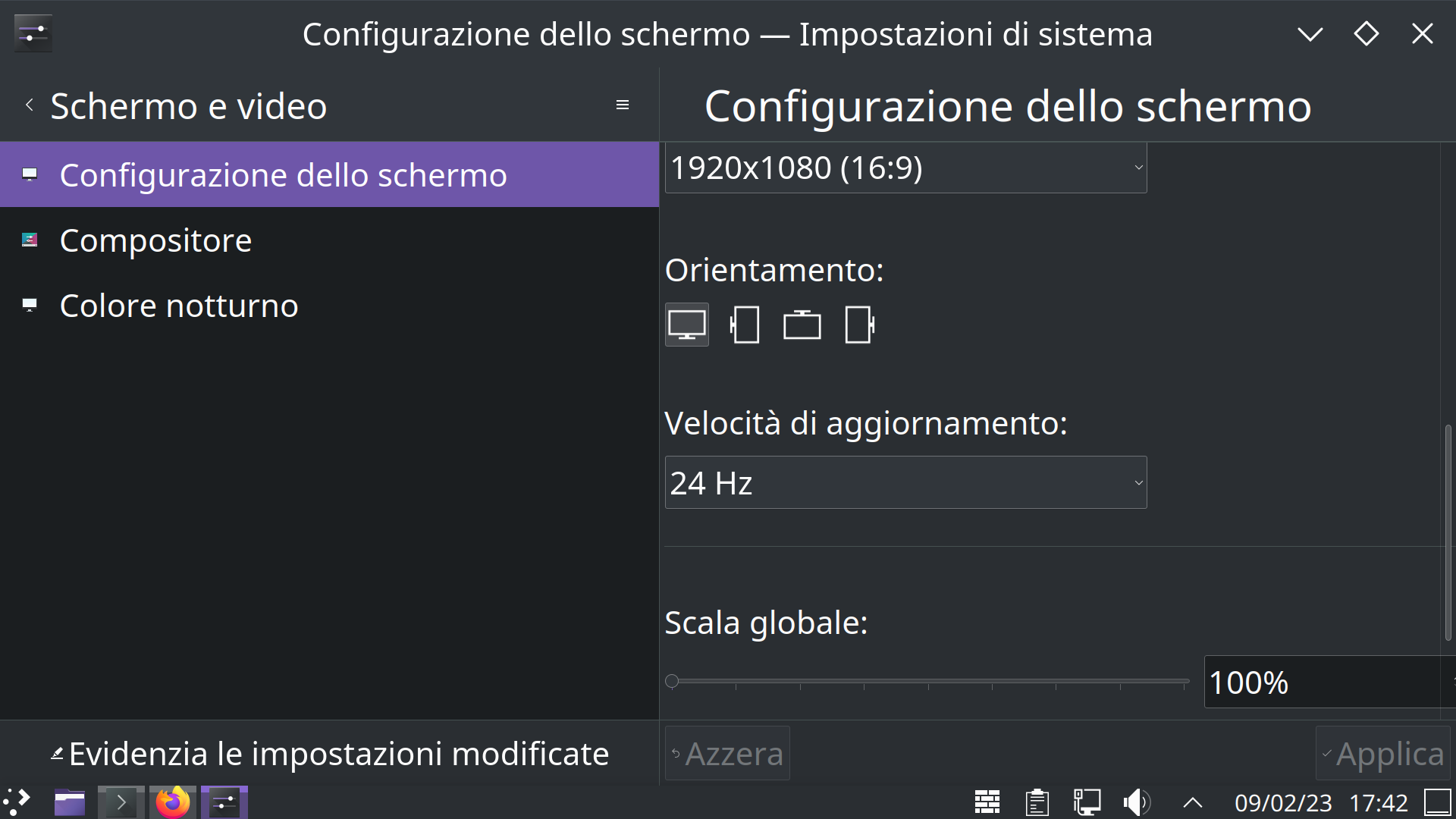Open the volume icon in system tray
Image resolution: width=1456 pixels, height=819 pixels.
(1136, 802)
